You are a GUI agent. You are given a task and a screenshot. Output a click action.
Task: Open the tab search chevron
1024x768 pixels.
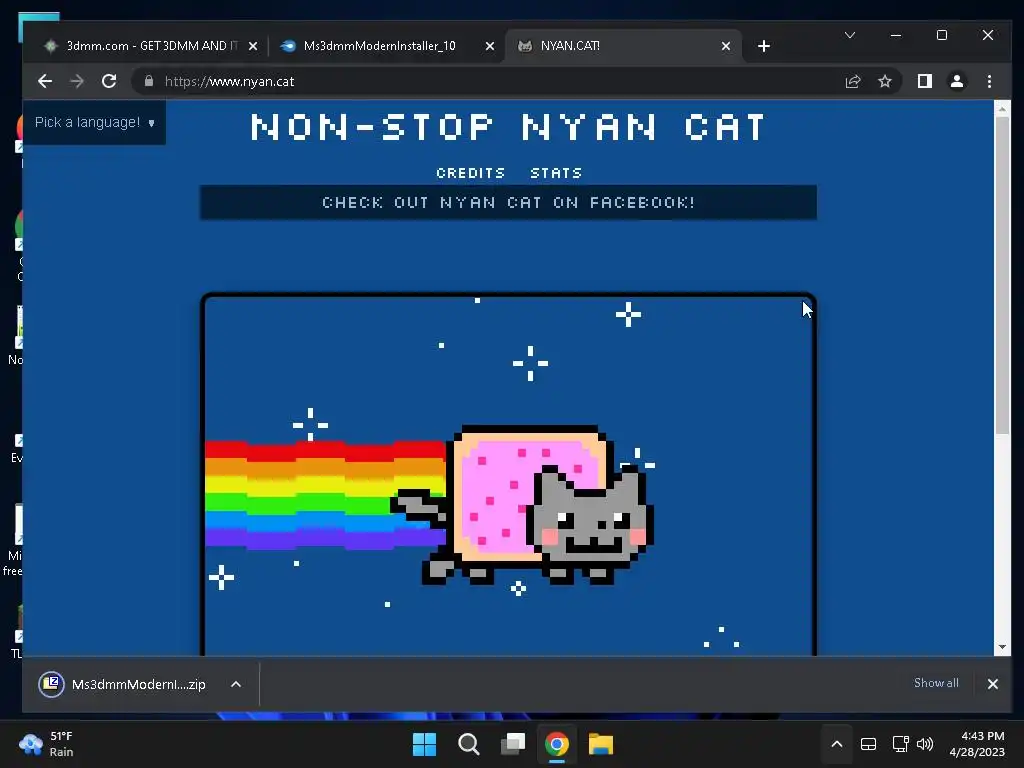850,35
